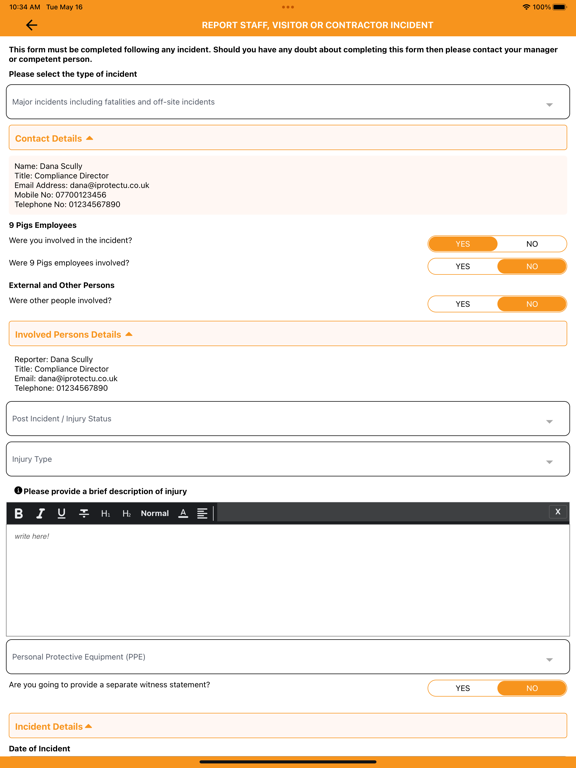Image resolution: width=576 pixels, height=768 pixels.
Task: Apply bold formatting in editor toolbar
Action: (x=19, y=513)
